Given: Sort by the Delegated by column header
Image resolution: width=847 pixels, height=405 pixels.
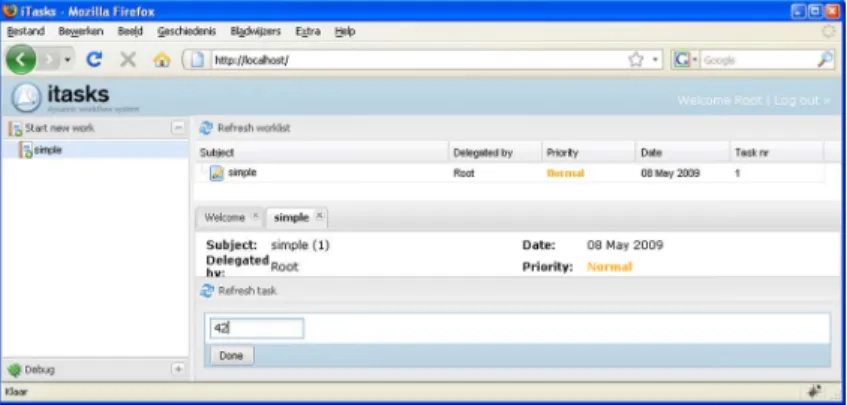Looking at the screenshot, I should [x=495, y=153].
